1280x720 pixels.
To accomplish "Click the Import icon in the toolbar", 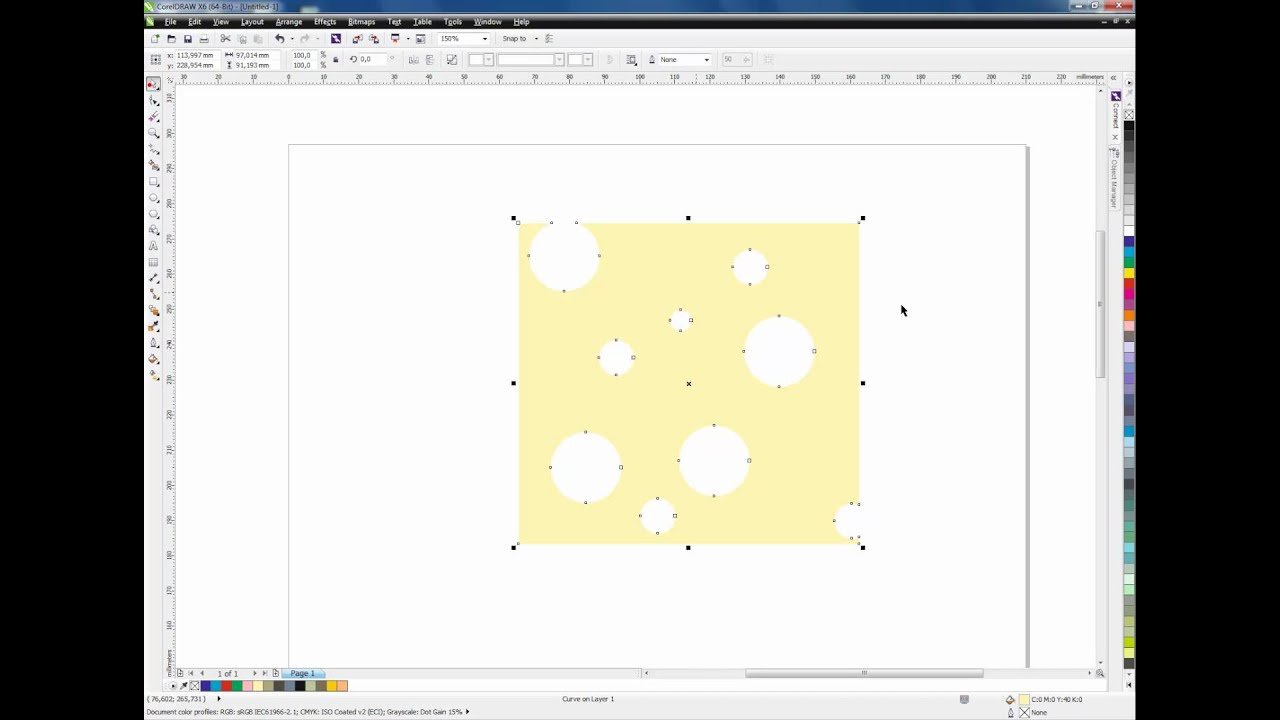I will [x=357, y=39].
